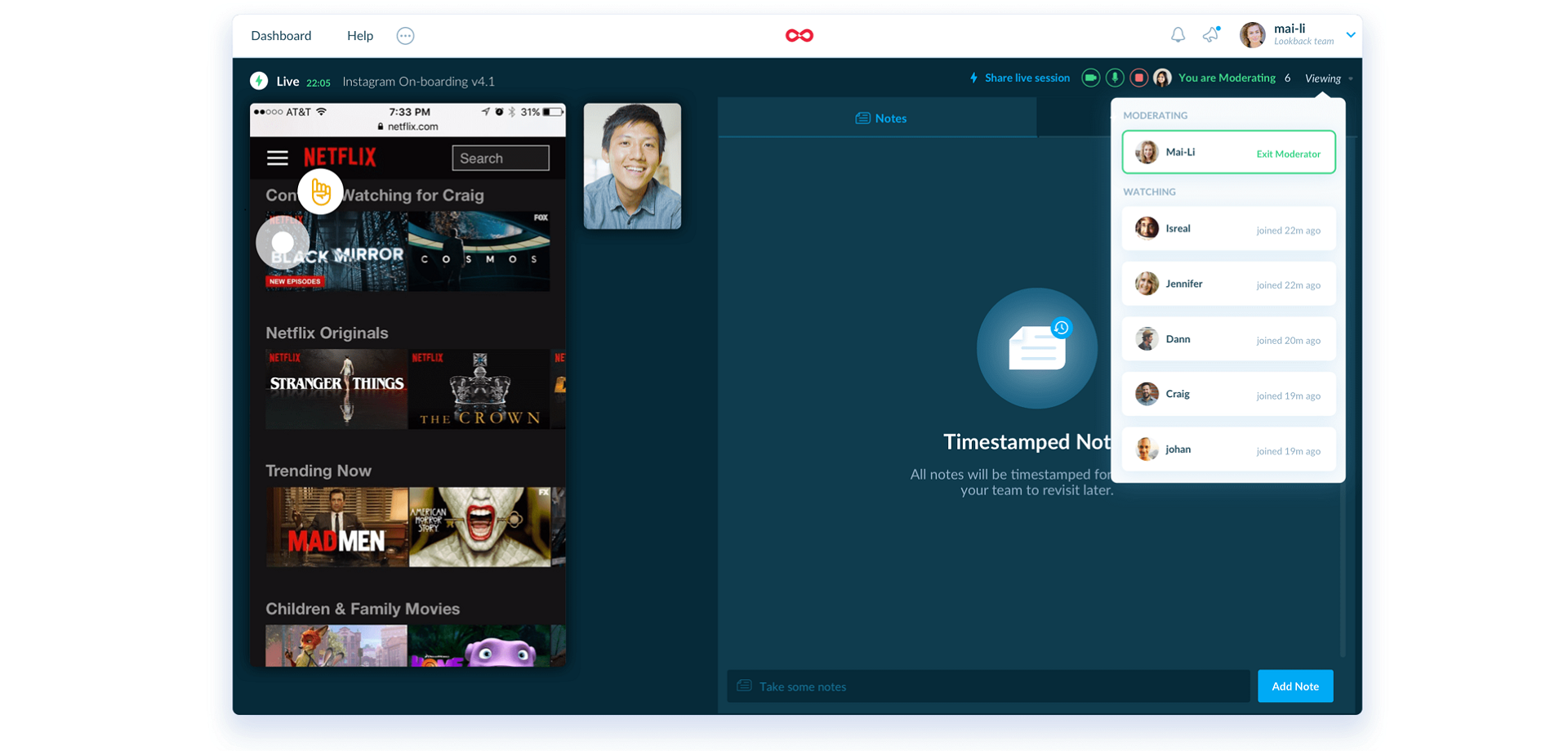Image resolution: width=1568 pixels, height=751 pixels.
Task: Click in the Take some notes field
Action: click(x=988, y=686)
